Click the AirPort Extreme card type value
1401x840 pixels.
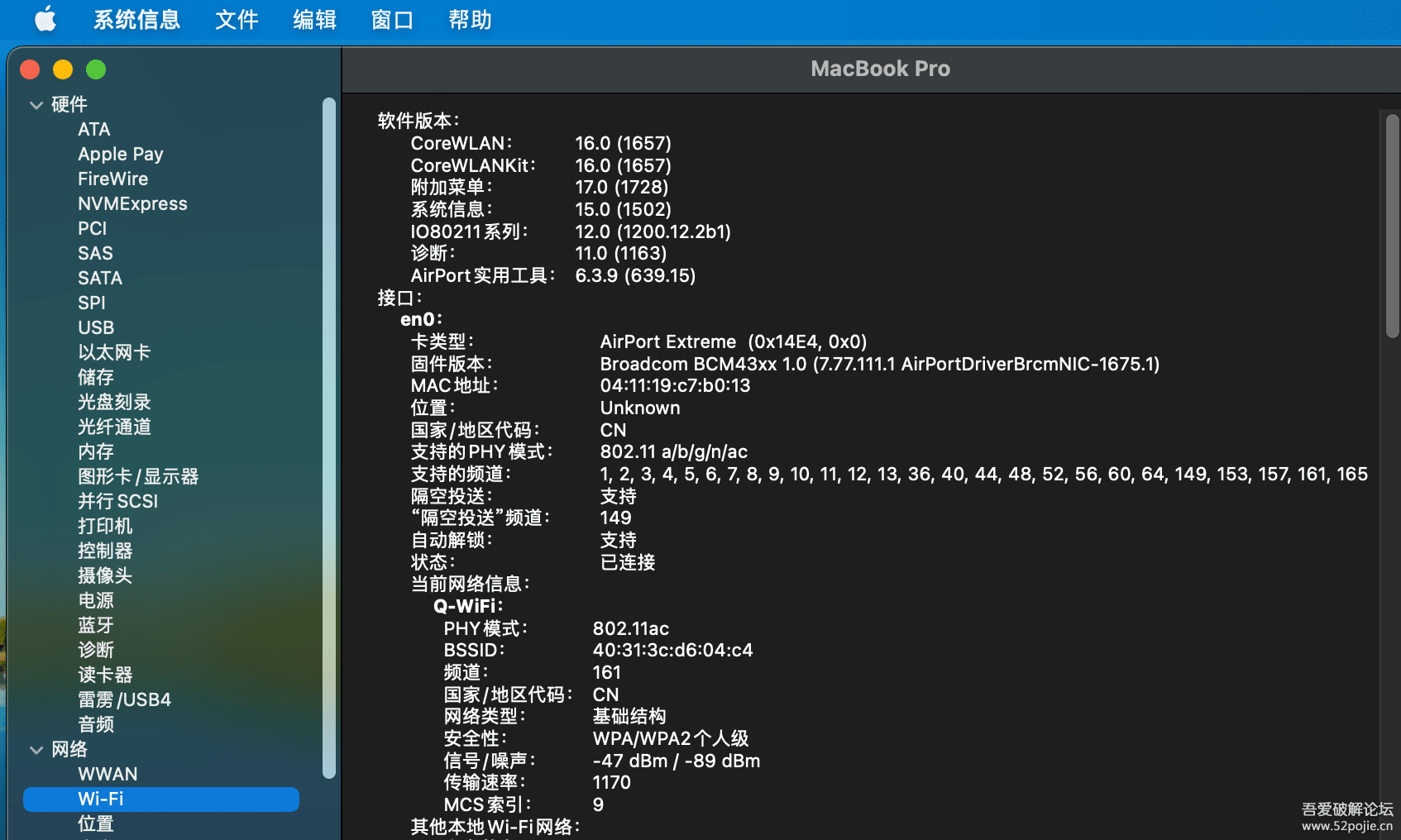[733, 342]
